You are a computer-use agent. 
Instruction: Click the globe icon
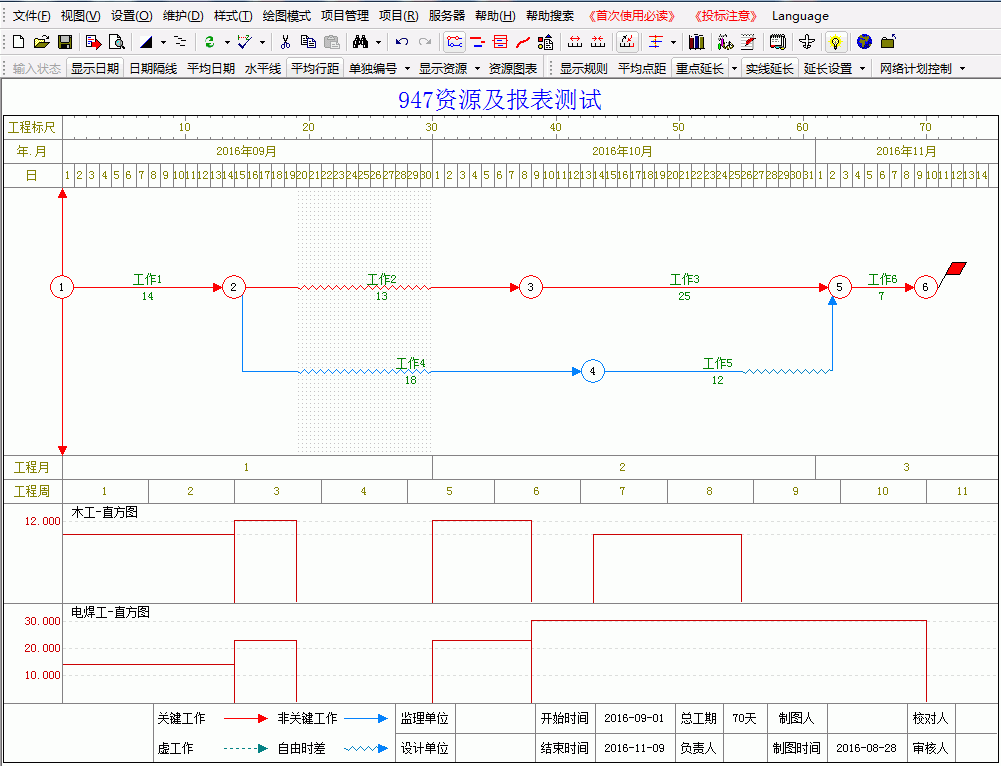[x=864, y=42]
